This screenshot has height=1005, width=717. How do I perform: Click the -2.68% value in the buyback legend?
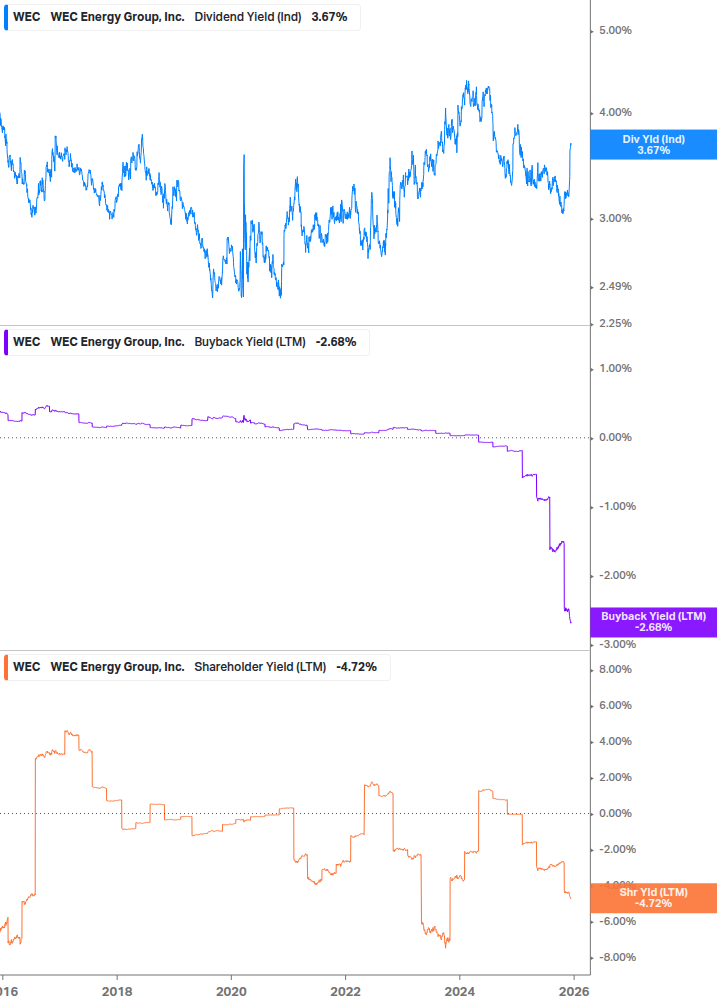(336, 342)
